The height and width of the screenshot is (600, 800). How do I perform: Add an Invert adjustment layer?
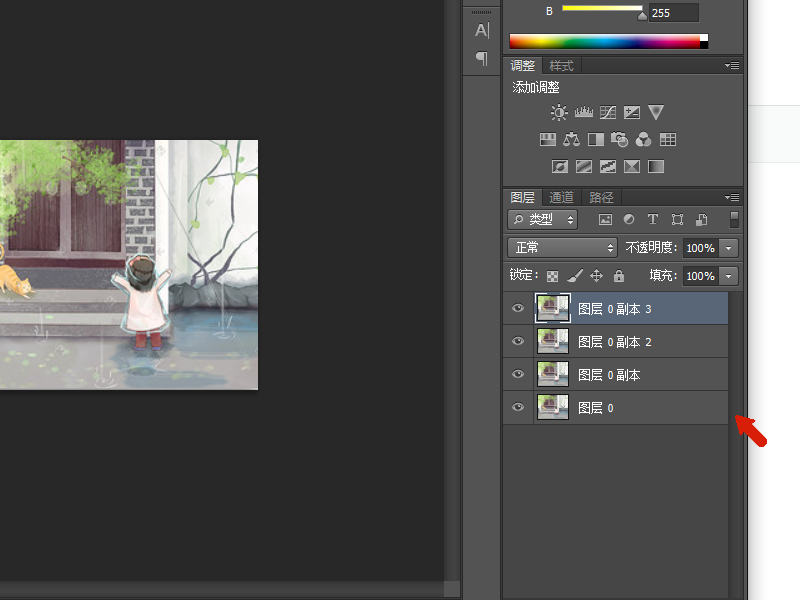(560, 166)
